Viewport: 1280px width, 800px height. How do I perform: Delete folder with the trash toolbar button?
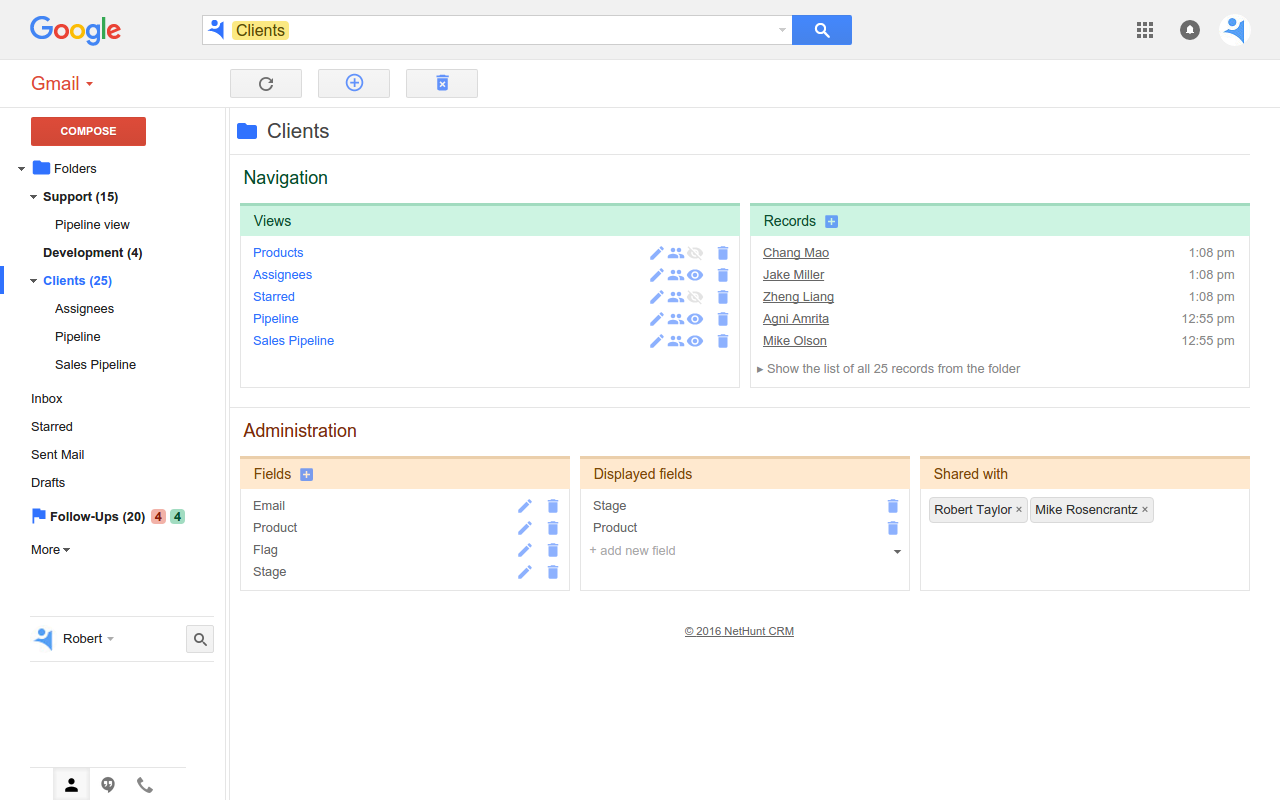442,84
